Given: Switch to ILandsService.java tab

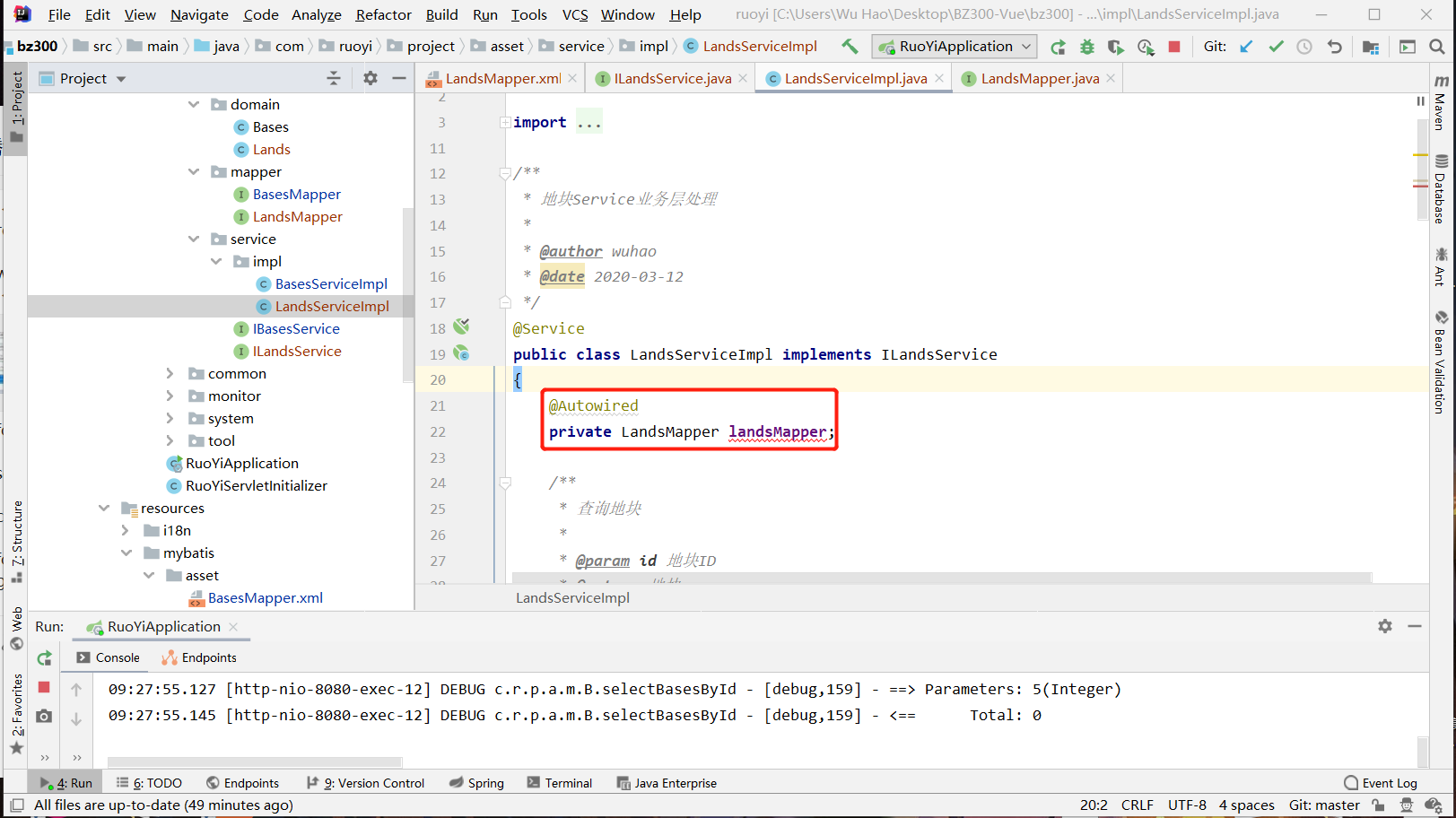Looking at the screenshot, I should point(671,79).
